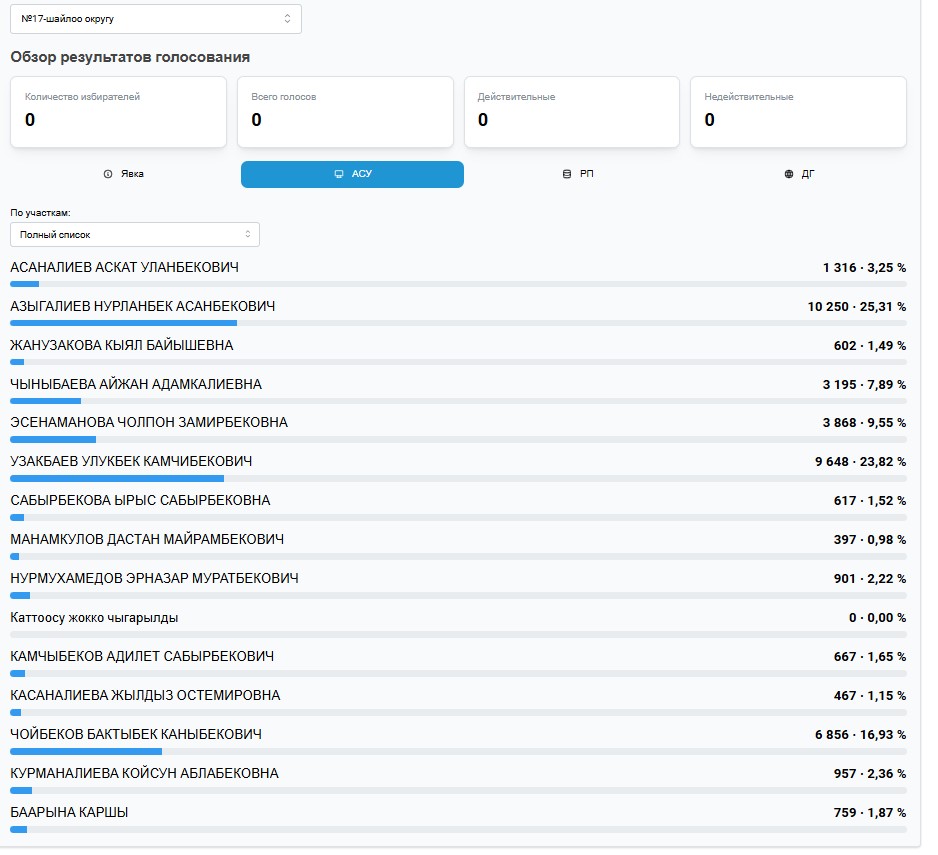Click the database icon beside РП
This screenshot has width=938, height=855.
(567, 174)
